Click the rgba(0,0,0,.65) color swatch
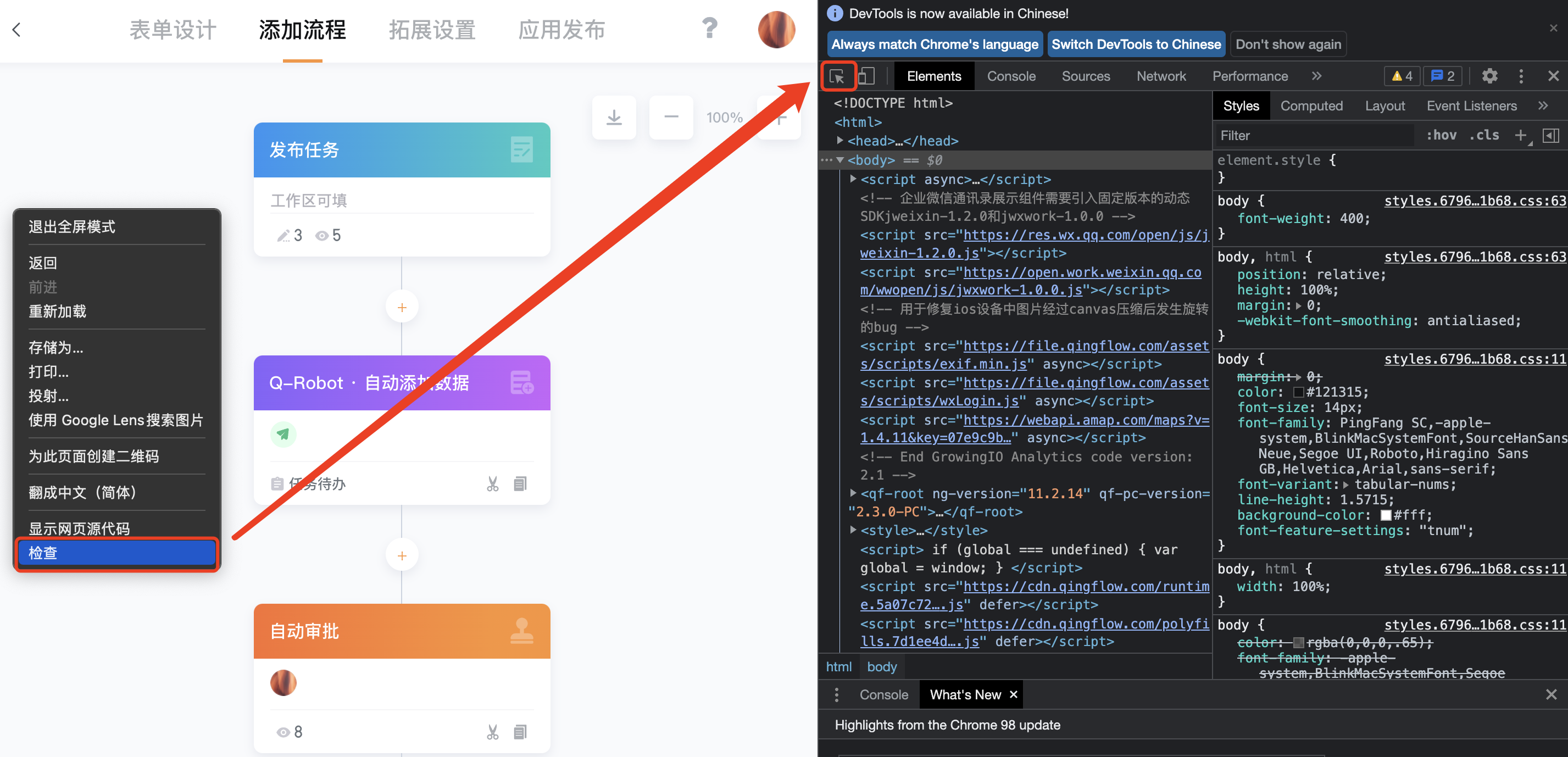 (x=1298, y=643)
